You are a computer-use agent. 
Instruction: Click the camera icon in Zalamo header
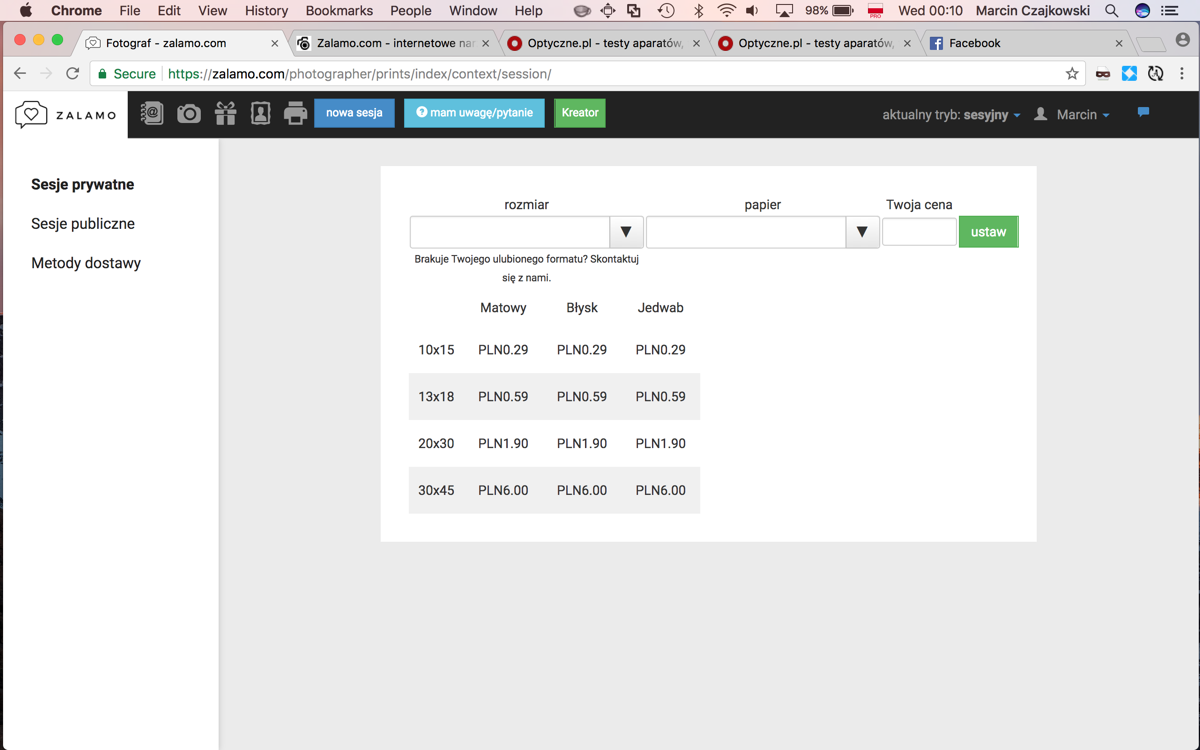tap(189, 114)
